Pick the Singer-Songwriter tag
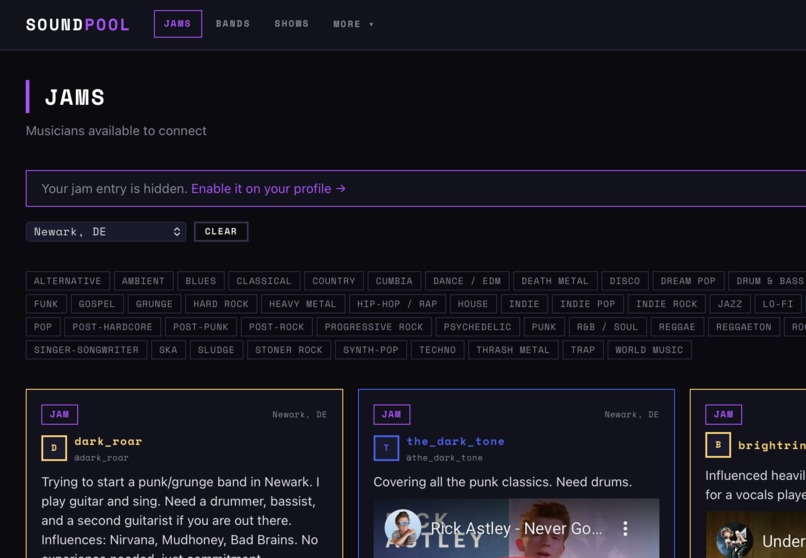 coord(86,350)
